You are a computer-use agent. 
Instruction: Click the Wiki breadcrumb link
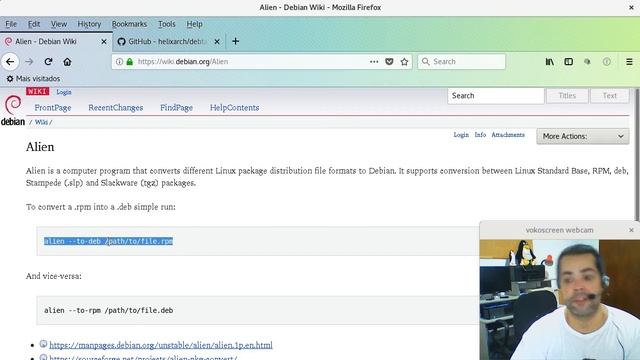tap(41, 122)
